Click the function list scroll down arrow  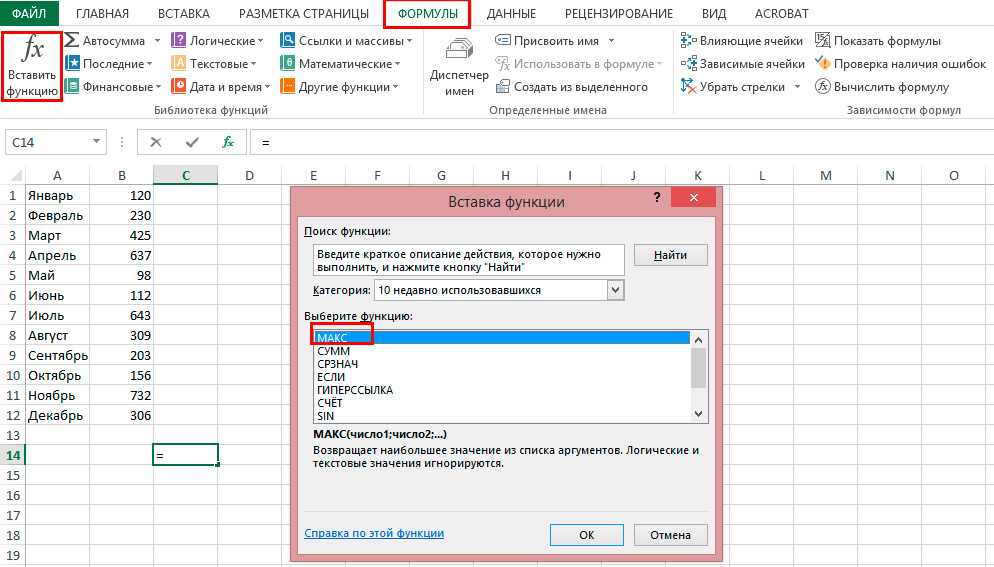click(699, 413)
